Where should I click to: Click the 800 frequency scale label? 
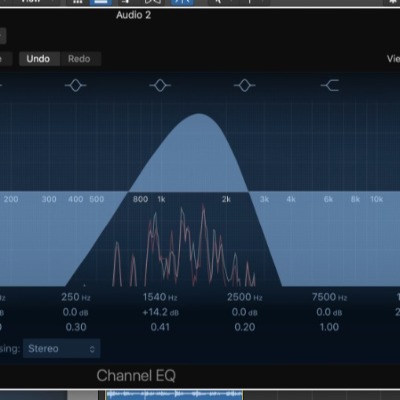pyautogui.click(x=140, y=199)
